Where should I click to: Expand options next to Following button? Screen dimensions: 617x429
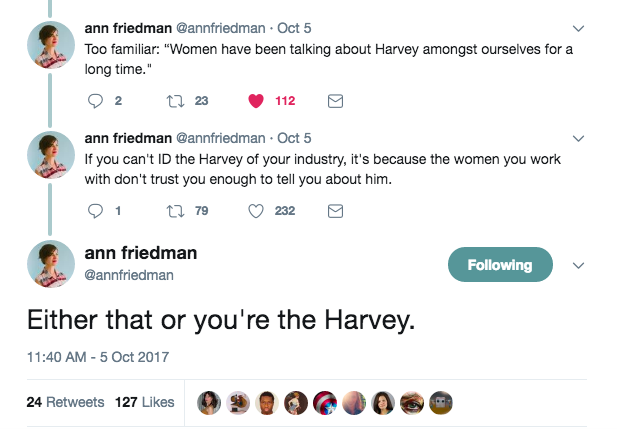(x=577, y=266)
